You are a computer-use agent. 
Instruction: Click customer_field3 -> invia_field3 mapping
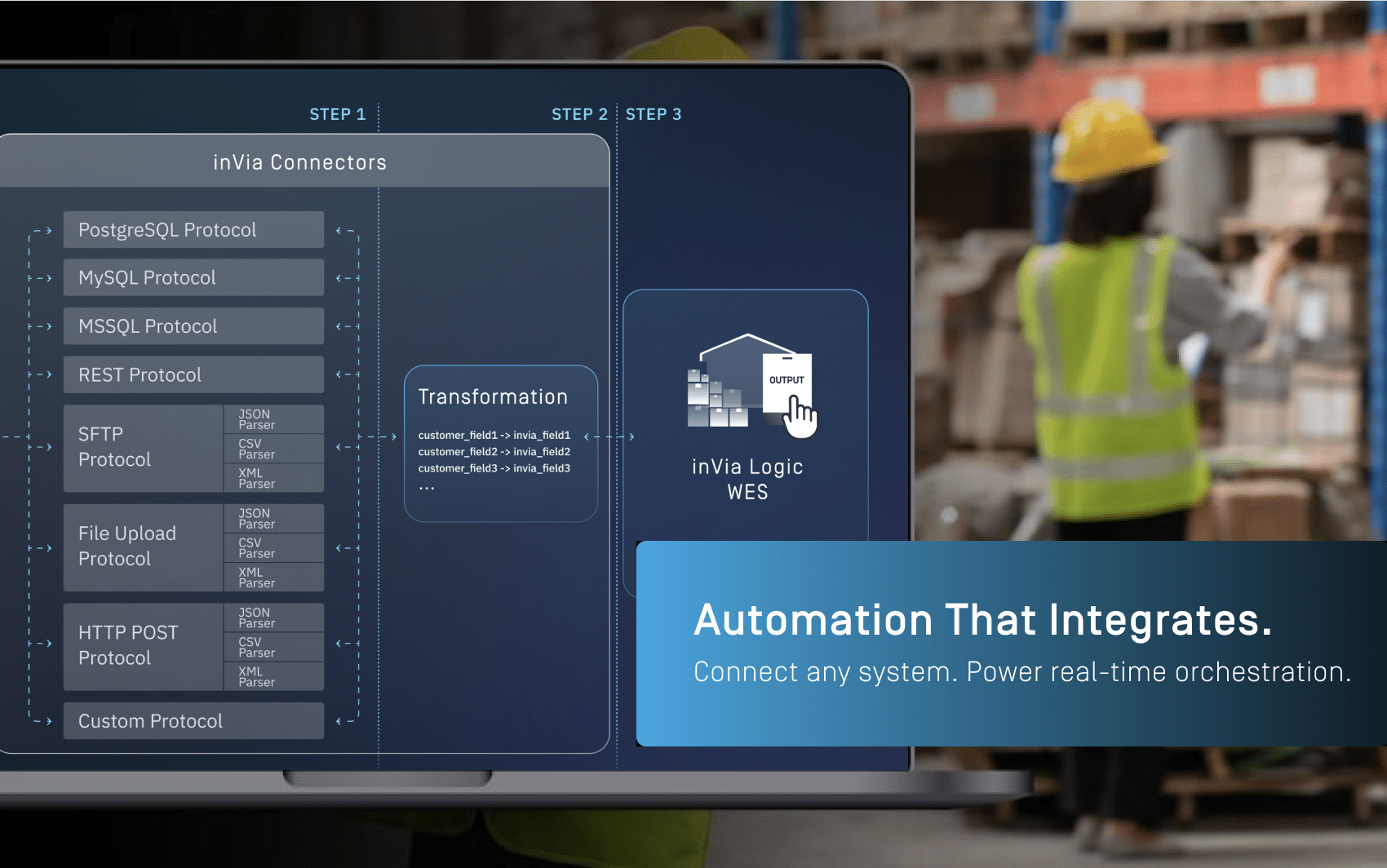pos(494,468)
